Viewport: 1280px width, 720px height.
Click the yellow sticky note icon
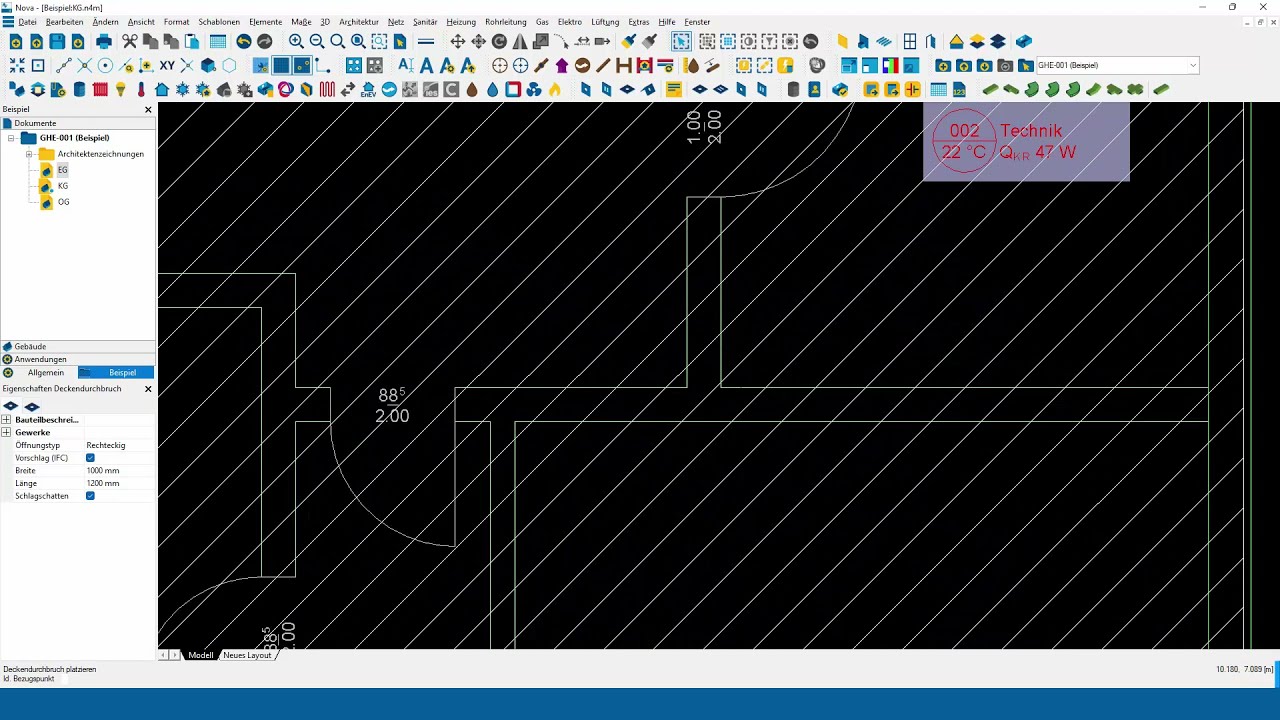coord(674,89)
